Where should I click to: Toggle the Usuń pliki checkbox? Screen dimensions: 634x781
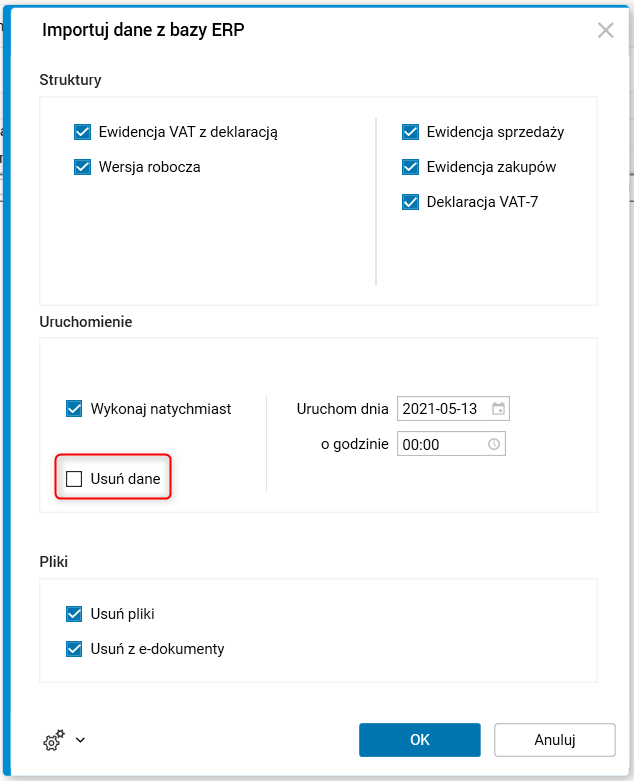(x=74, y=614)
